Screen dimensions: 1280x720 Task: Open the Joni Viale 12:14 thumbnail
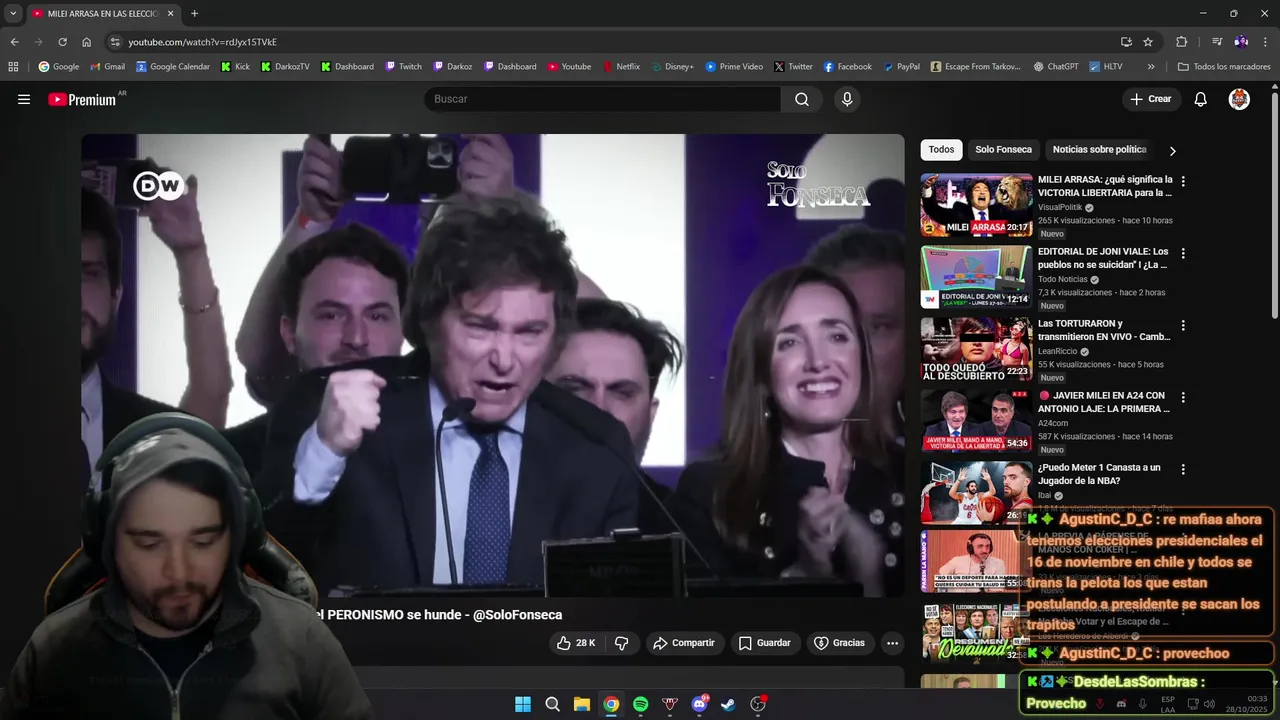point(976,277)
